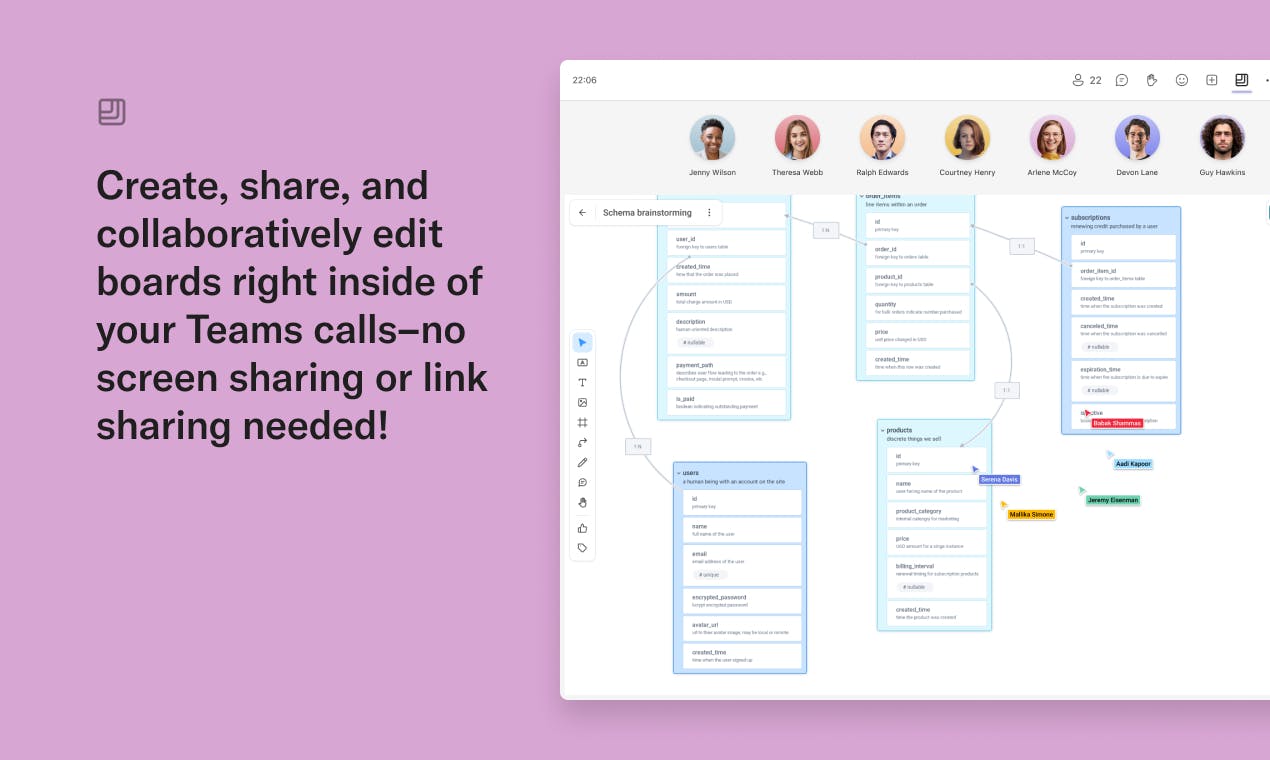Screen dimensions: 1270x760
Task: Open the meeting chat icon
Action: click(1122, 80)
